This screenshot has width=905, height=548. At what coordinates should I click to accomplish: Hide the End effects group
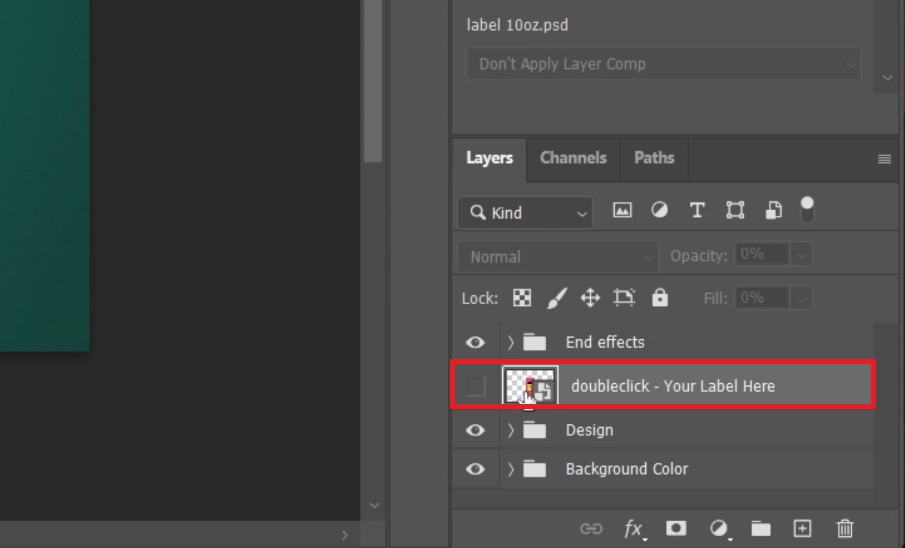pyautogui.click(x=475, y=342)
